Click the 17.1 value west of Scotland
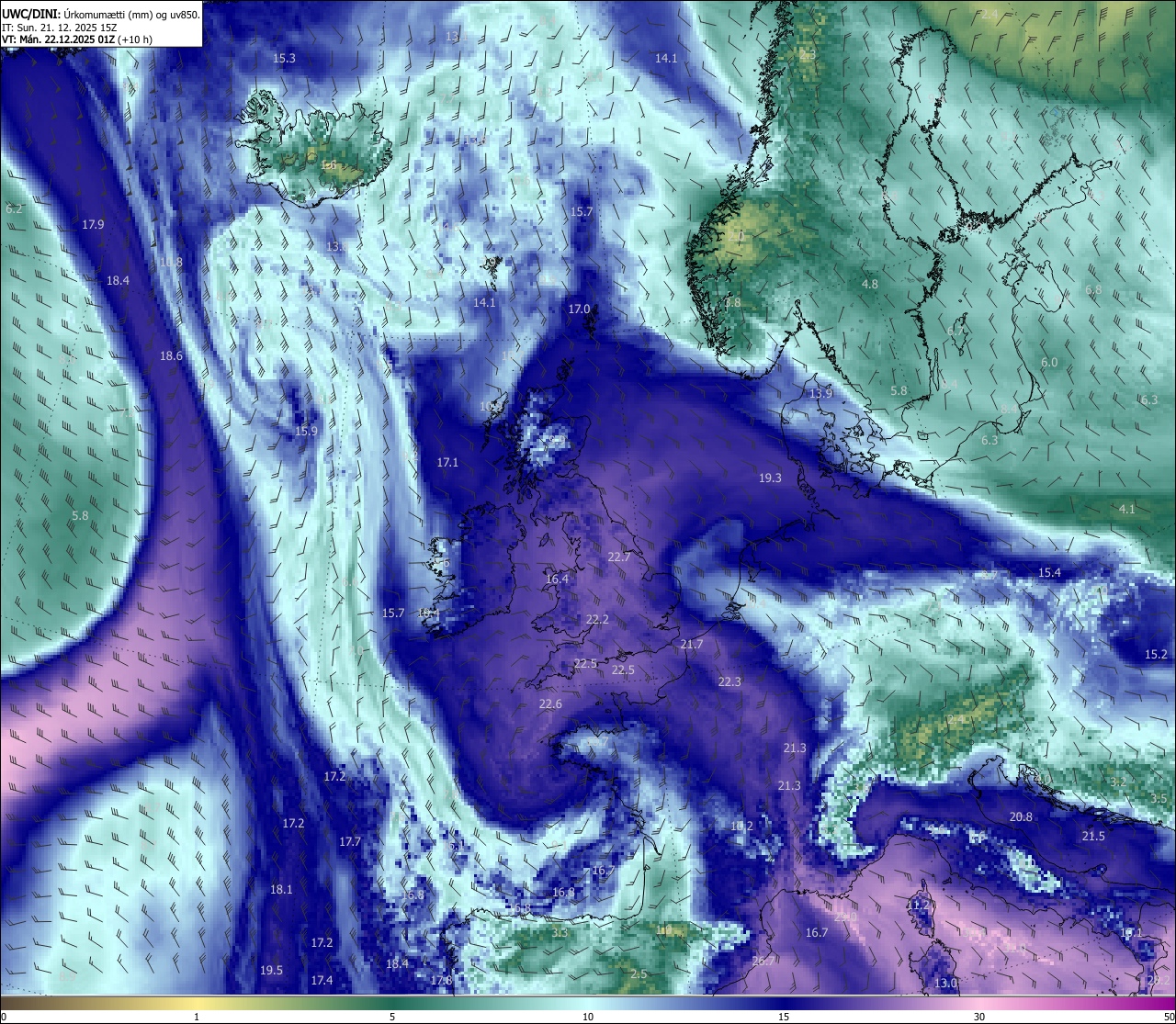This screenshot has height=1024, width=1176. click(447, 463)
